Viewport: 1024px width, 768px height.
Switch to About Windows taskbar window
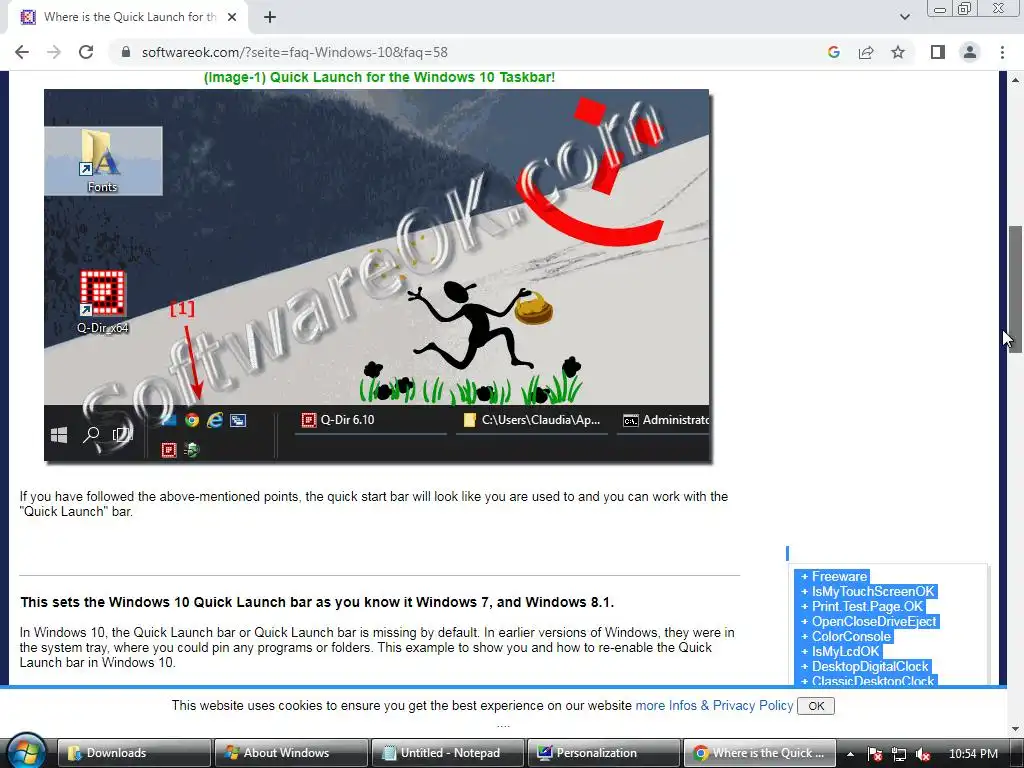pyautogui.click(x=291, y=753)
